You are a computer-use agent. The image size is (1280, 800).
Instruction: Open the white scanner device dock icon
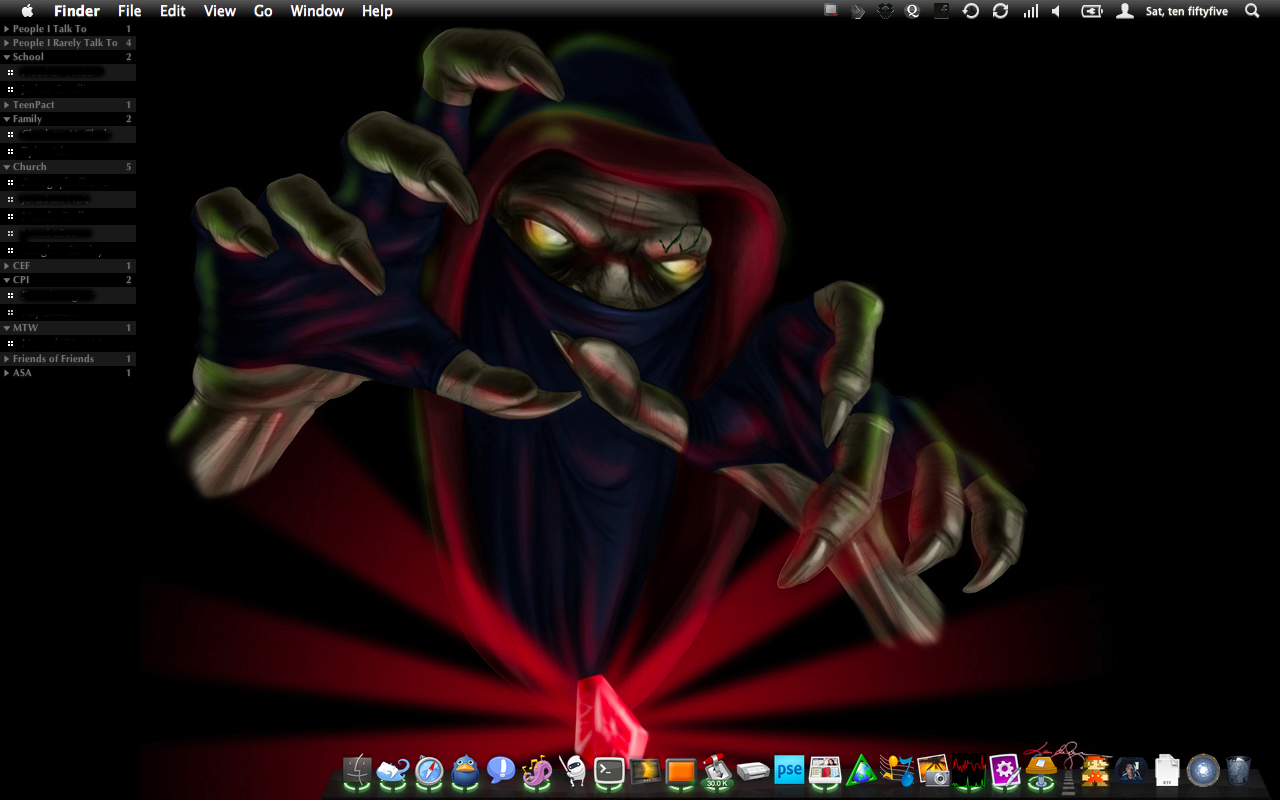click(x=753, y=771)
